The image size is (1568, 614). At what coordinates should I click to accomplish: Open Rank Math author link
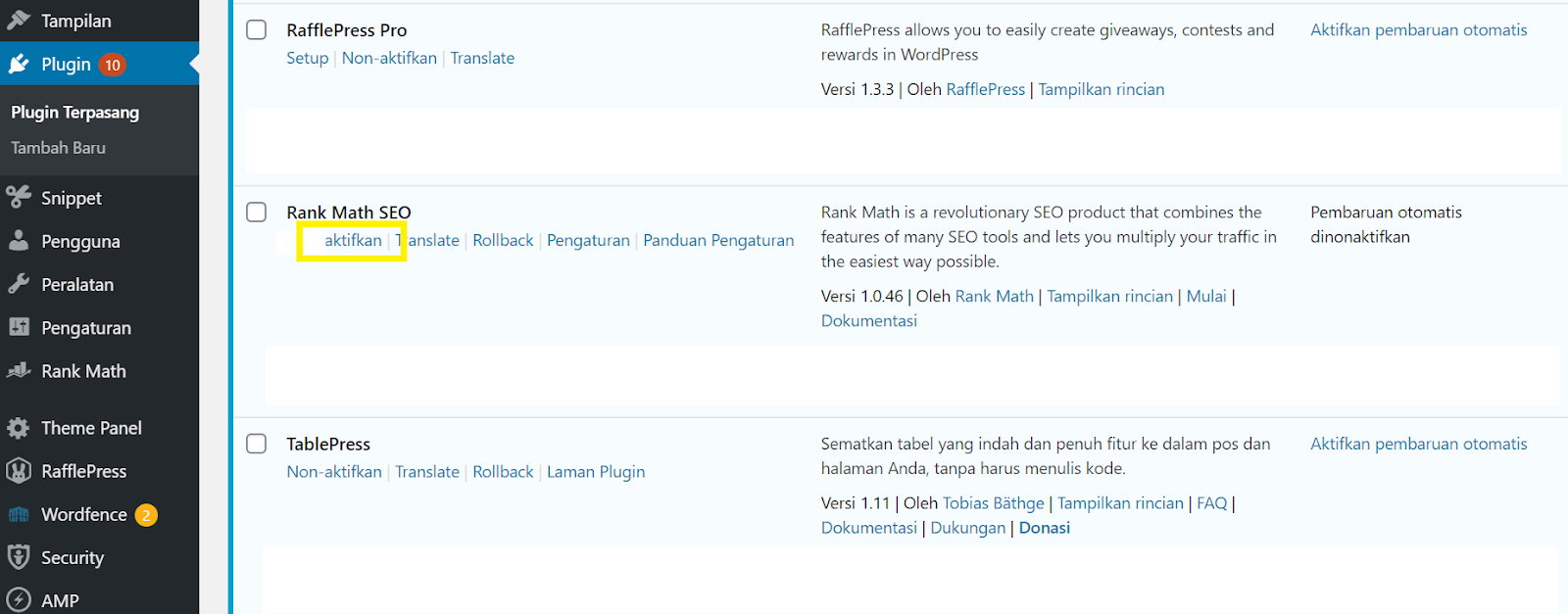(995, 296)
